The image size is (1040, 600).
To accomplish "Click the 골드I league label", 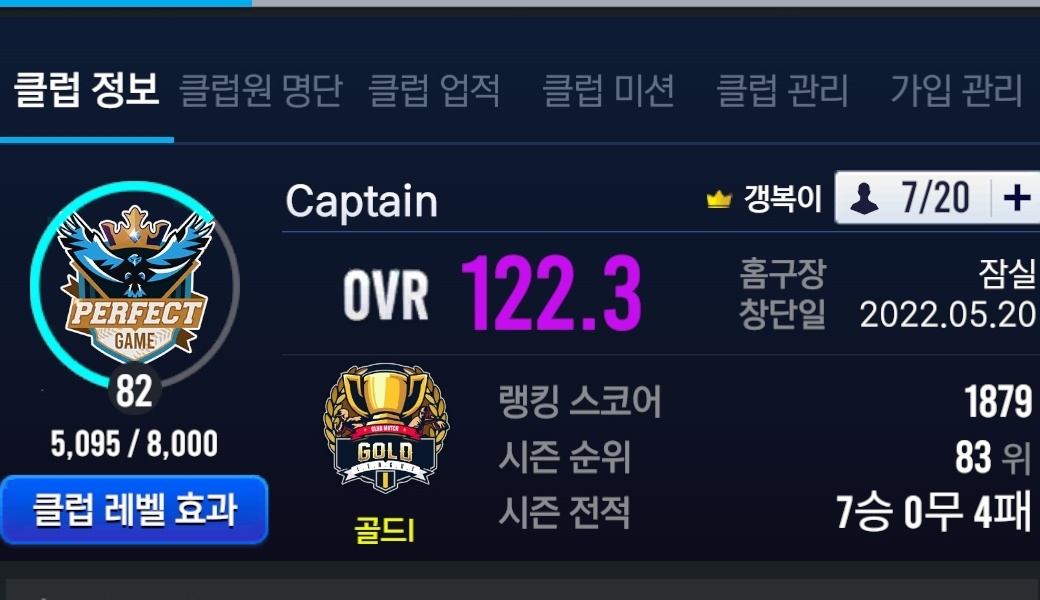I will [385, 530].
